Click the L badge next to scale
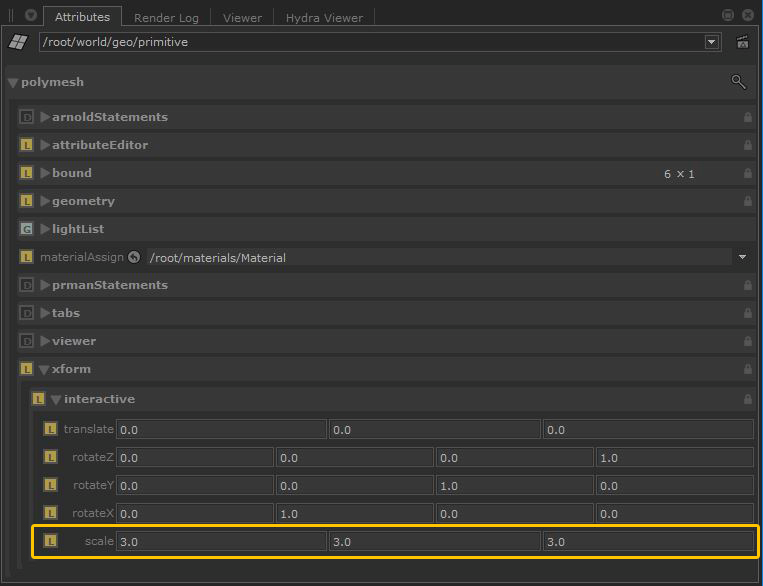Screen dimensions: 763x586 50,541
